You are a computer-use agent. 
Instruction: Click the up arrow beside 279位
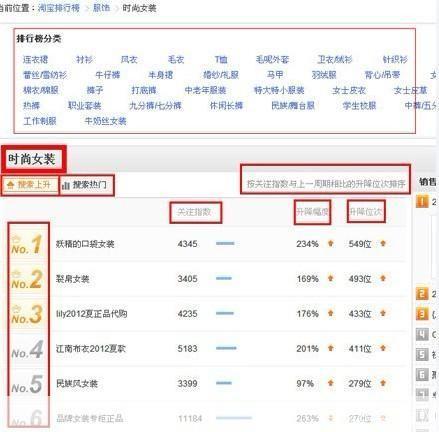[383, 383]
